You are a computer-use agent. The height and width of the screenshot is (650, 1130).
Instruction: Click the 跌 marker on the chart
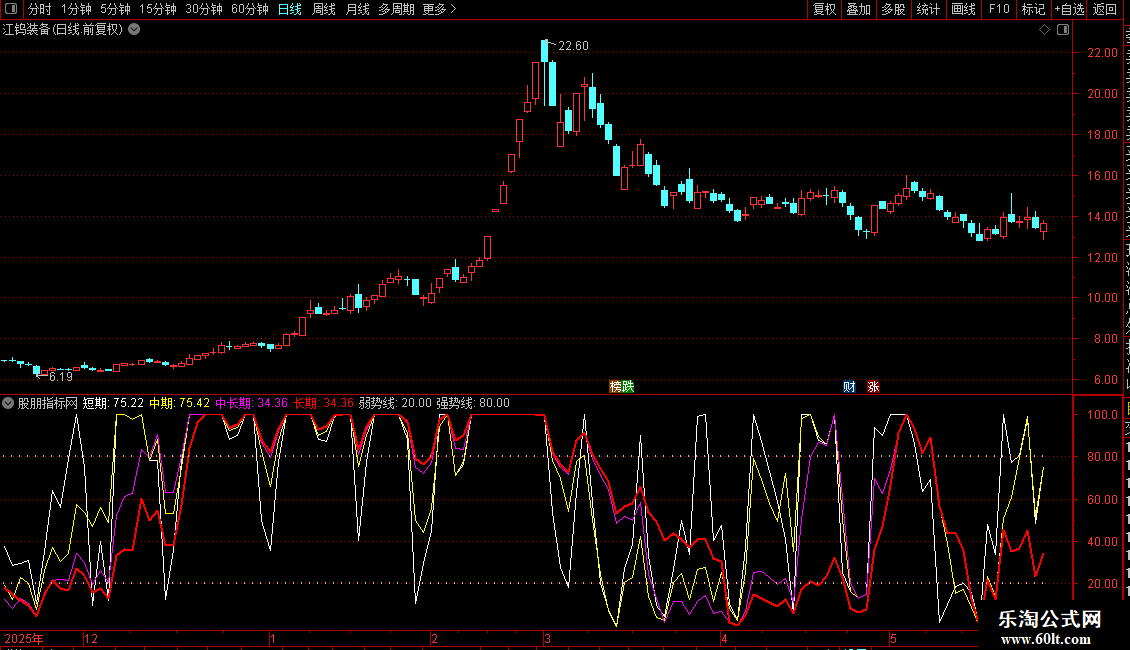(628, 387)
